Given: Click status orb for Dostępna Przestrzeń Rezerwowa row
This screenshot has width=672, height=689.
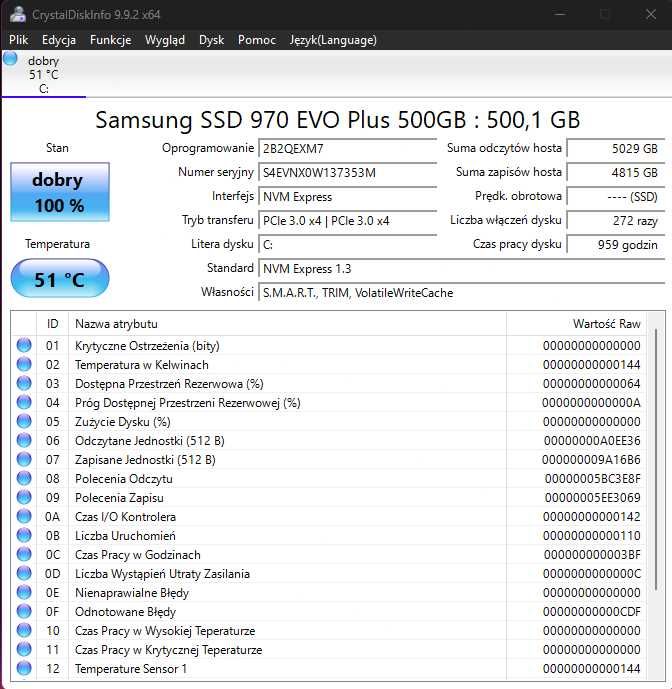Looking at the screenshot, I should click(24, 383).
